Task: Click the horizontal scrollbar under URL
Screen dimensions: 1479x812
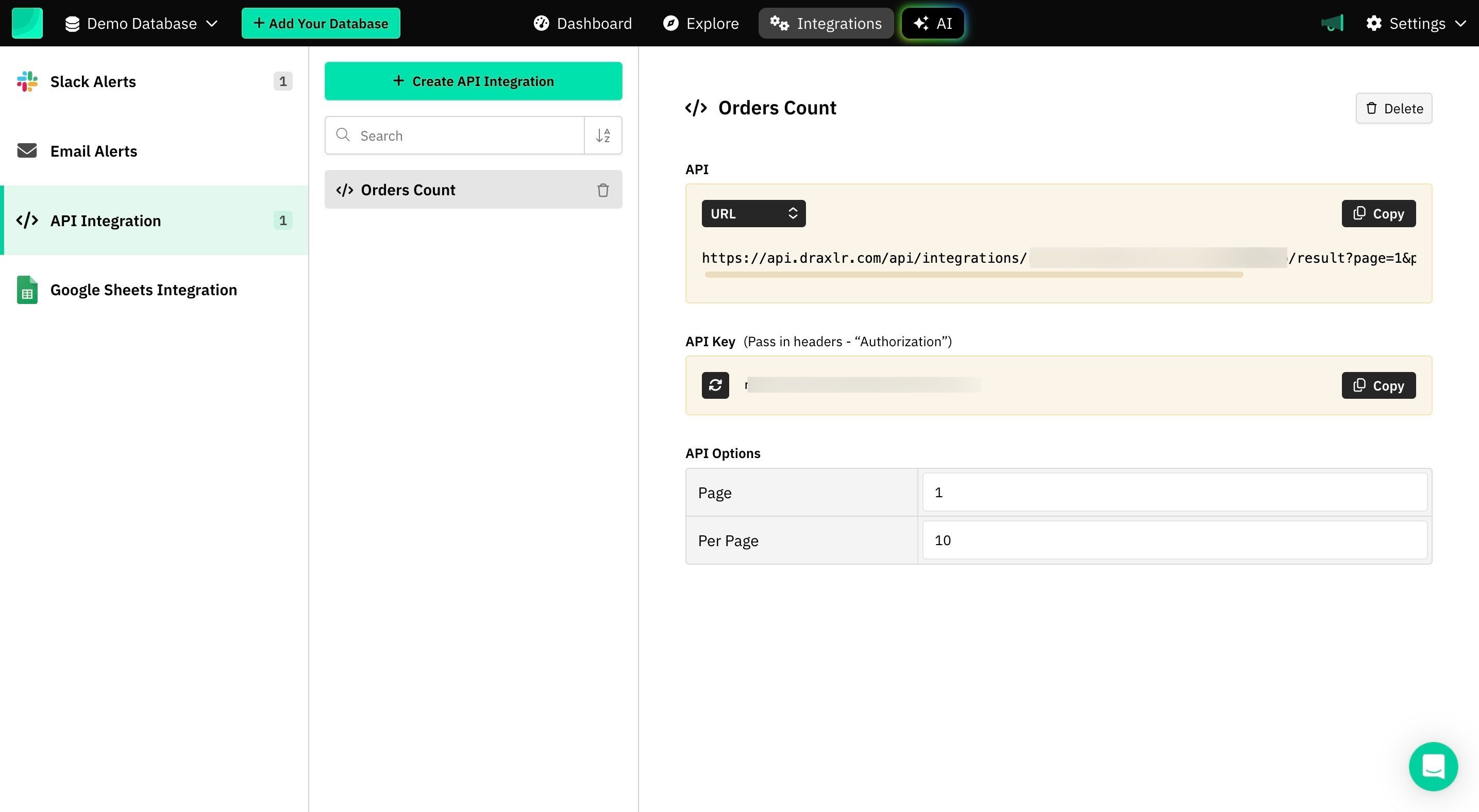Action: point(974,275)
